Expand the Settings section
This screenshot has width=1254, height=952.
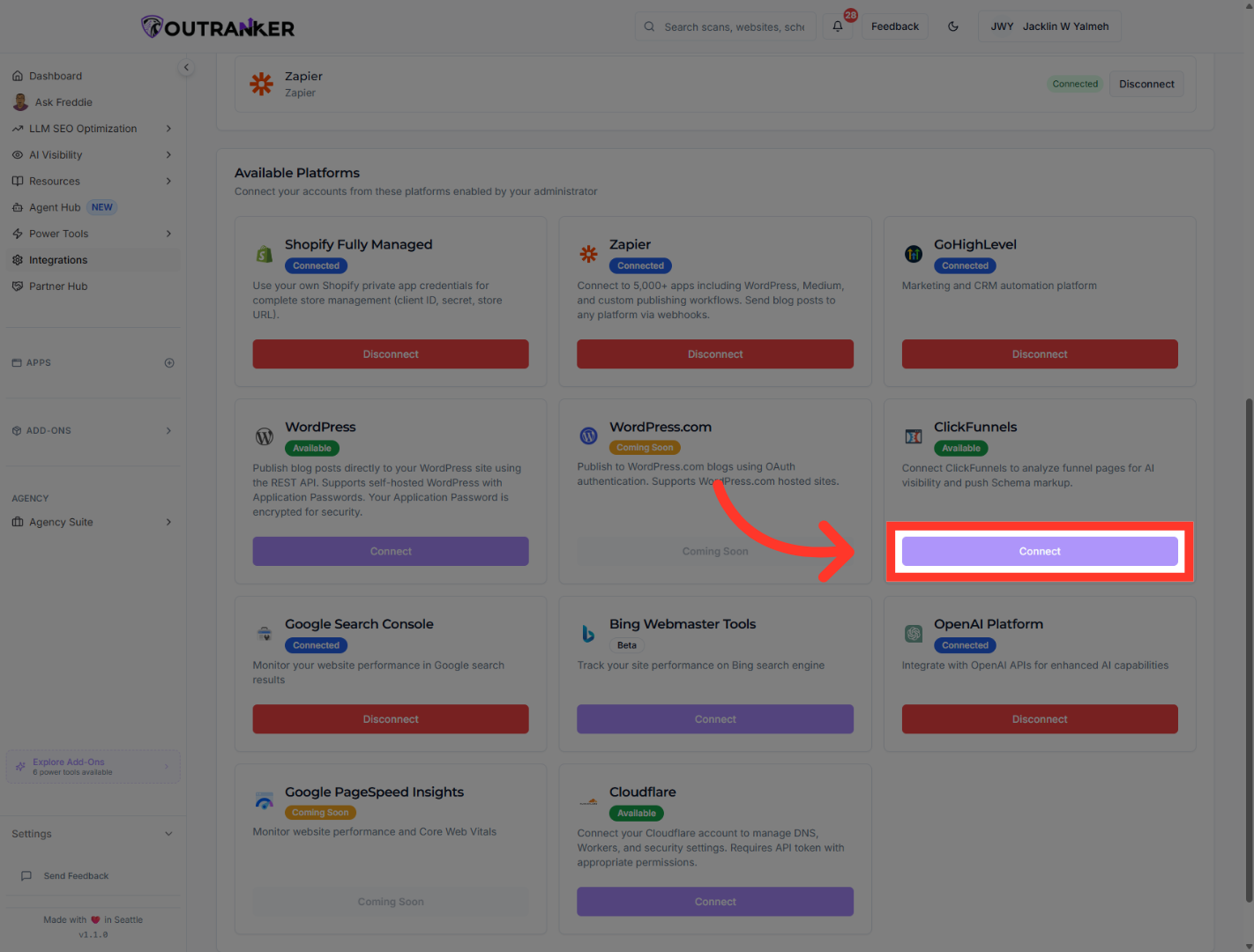(x=168, y=834)
